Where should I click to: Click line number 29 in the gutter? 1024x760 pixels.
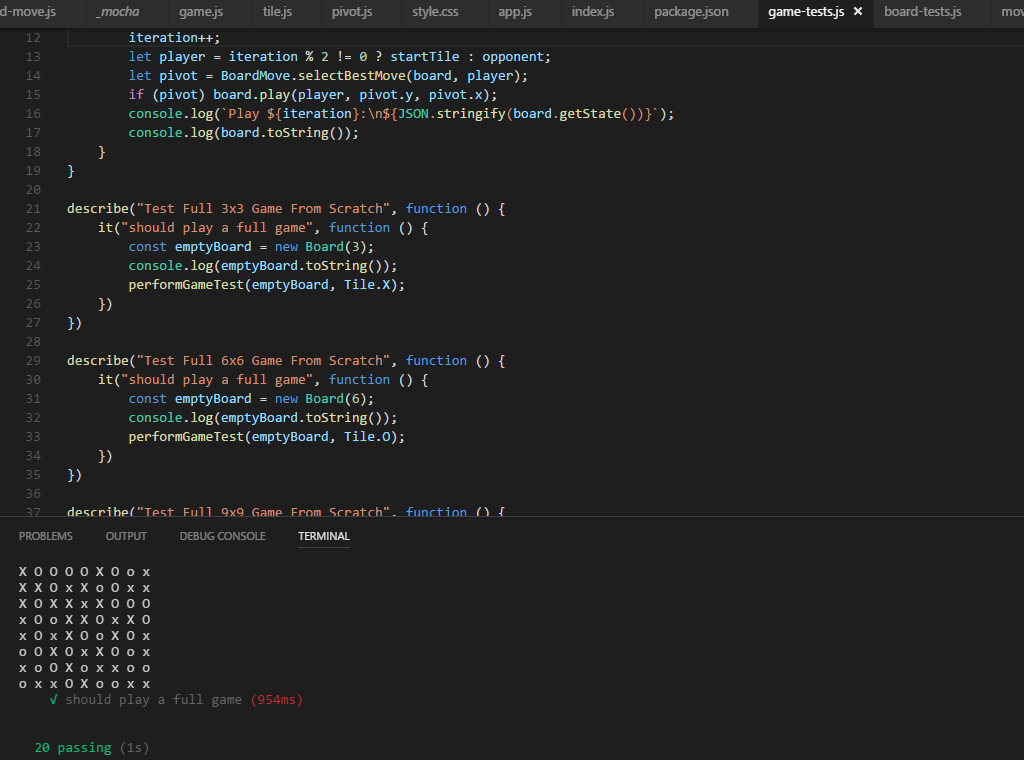[x=33, y=361]
